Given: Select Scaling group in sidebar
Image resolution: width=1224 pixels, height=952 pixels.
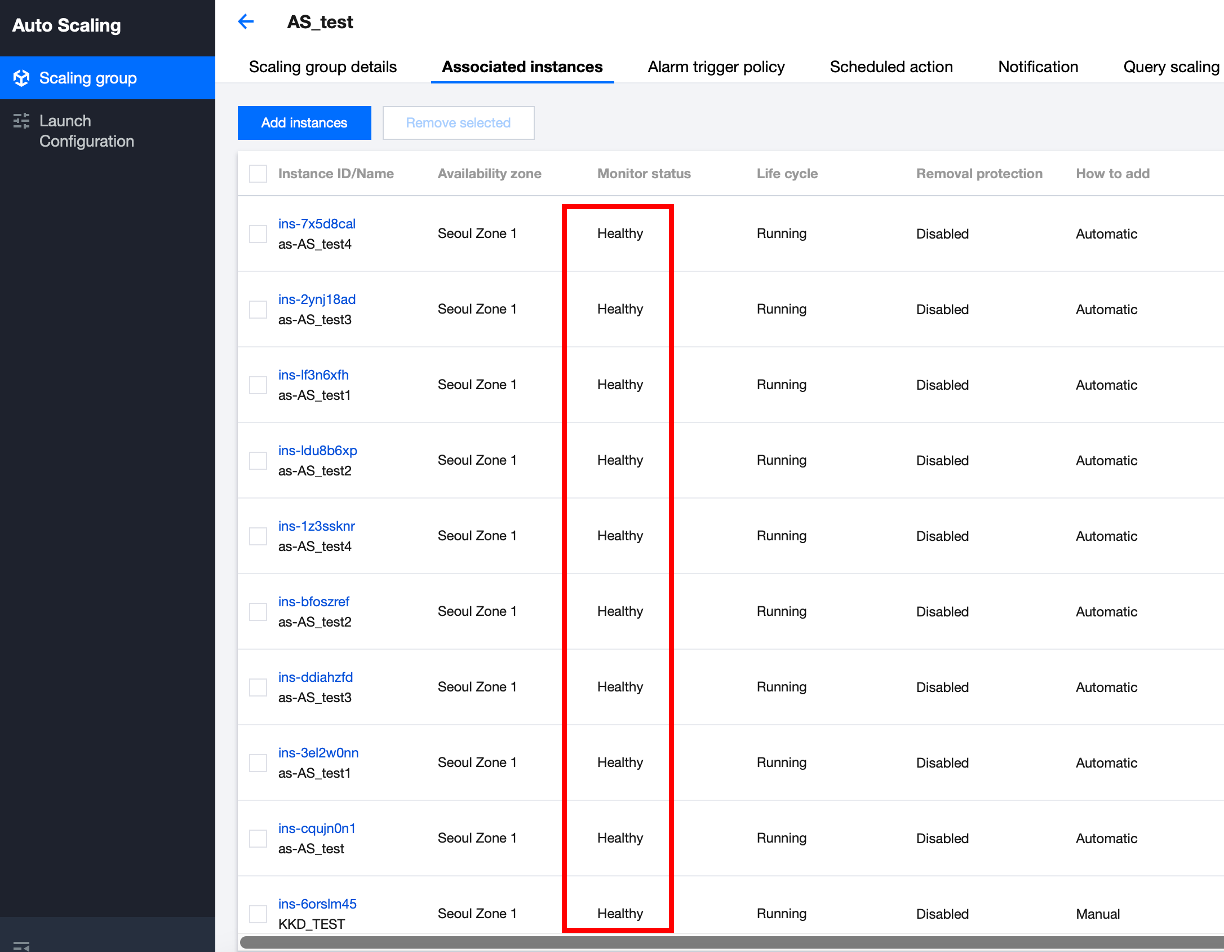Looking at the screenshot, I should [x=107, y=78].
